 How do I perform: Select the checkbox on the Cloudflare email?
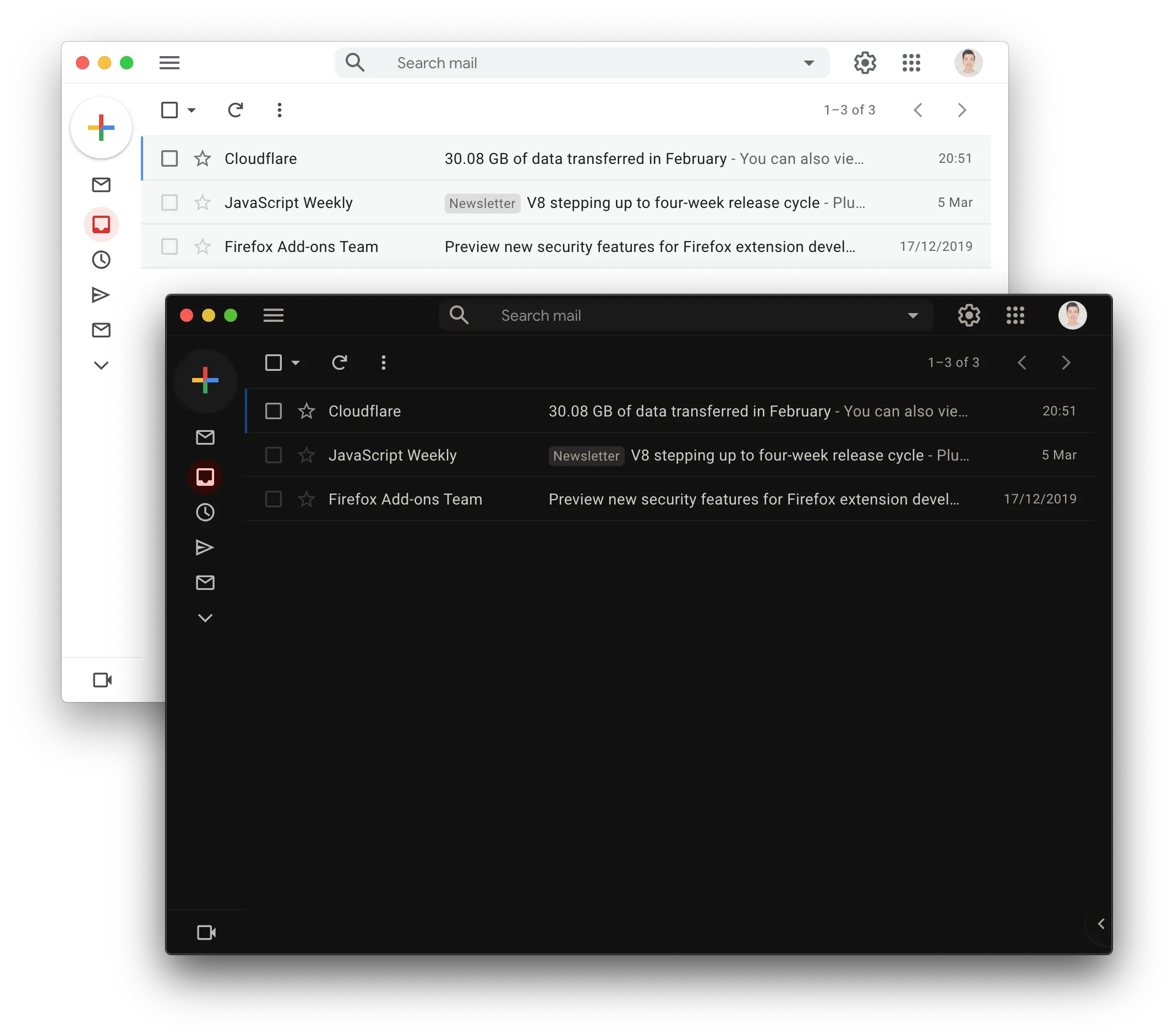273,410
